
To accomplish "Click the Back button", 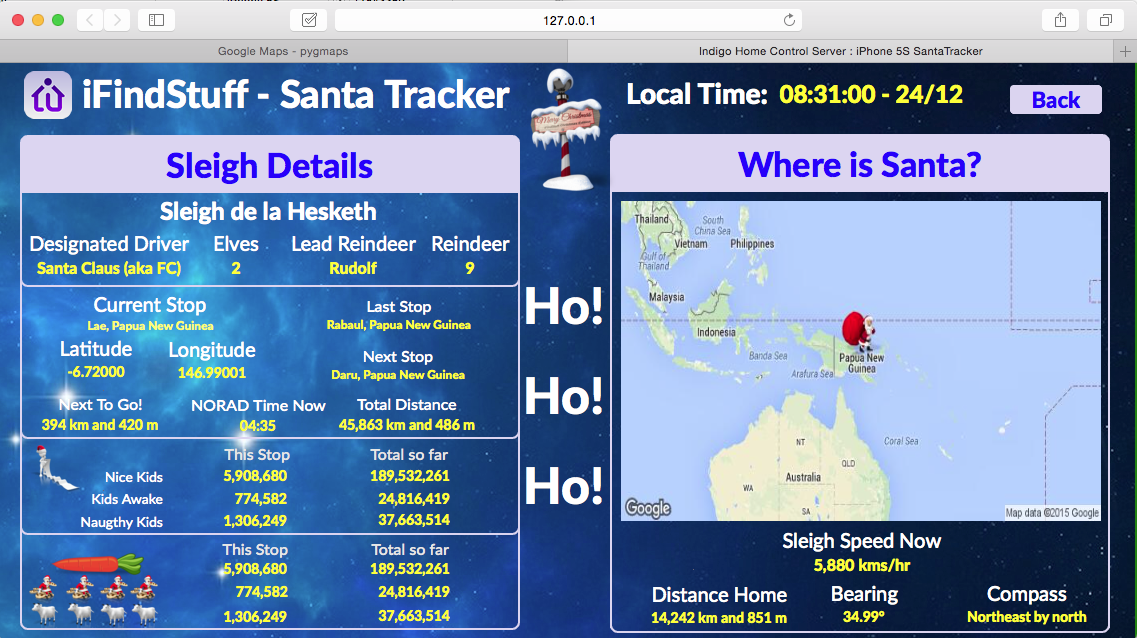I will click(x=1055, y=99).
